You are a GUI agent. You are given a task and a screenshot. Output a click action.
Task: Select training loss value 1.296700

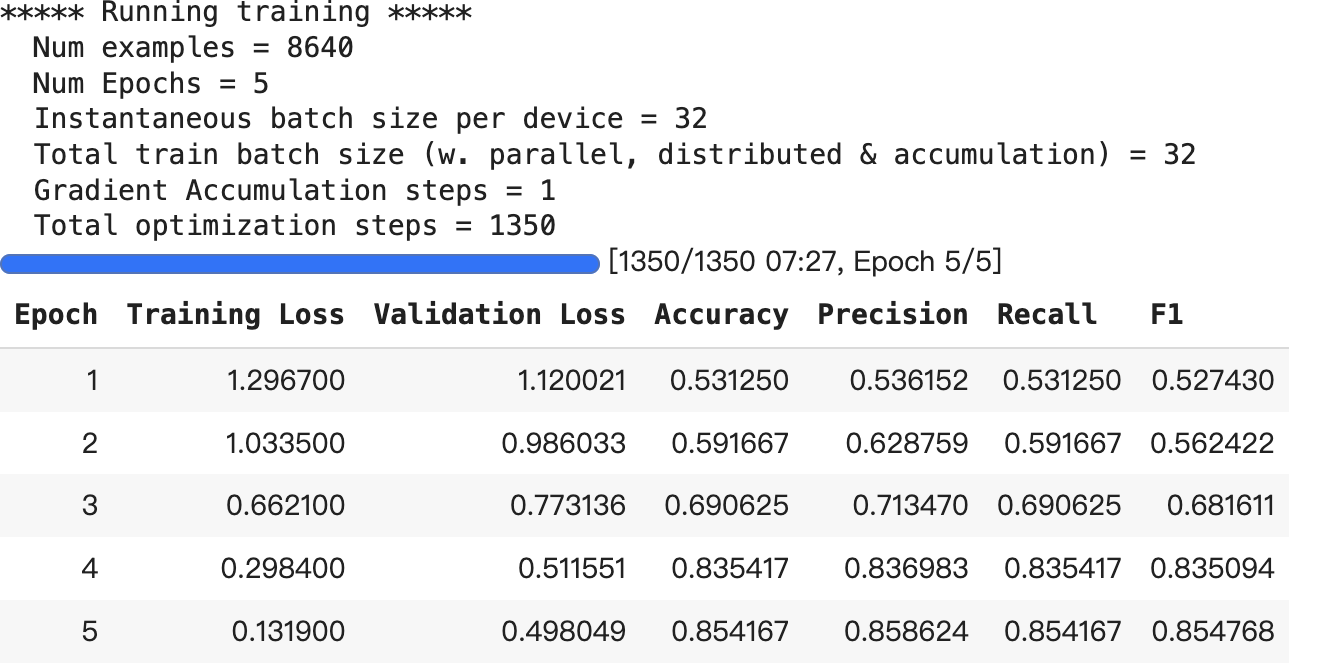pyautogui.click(x=286, y=381)
